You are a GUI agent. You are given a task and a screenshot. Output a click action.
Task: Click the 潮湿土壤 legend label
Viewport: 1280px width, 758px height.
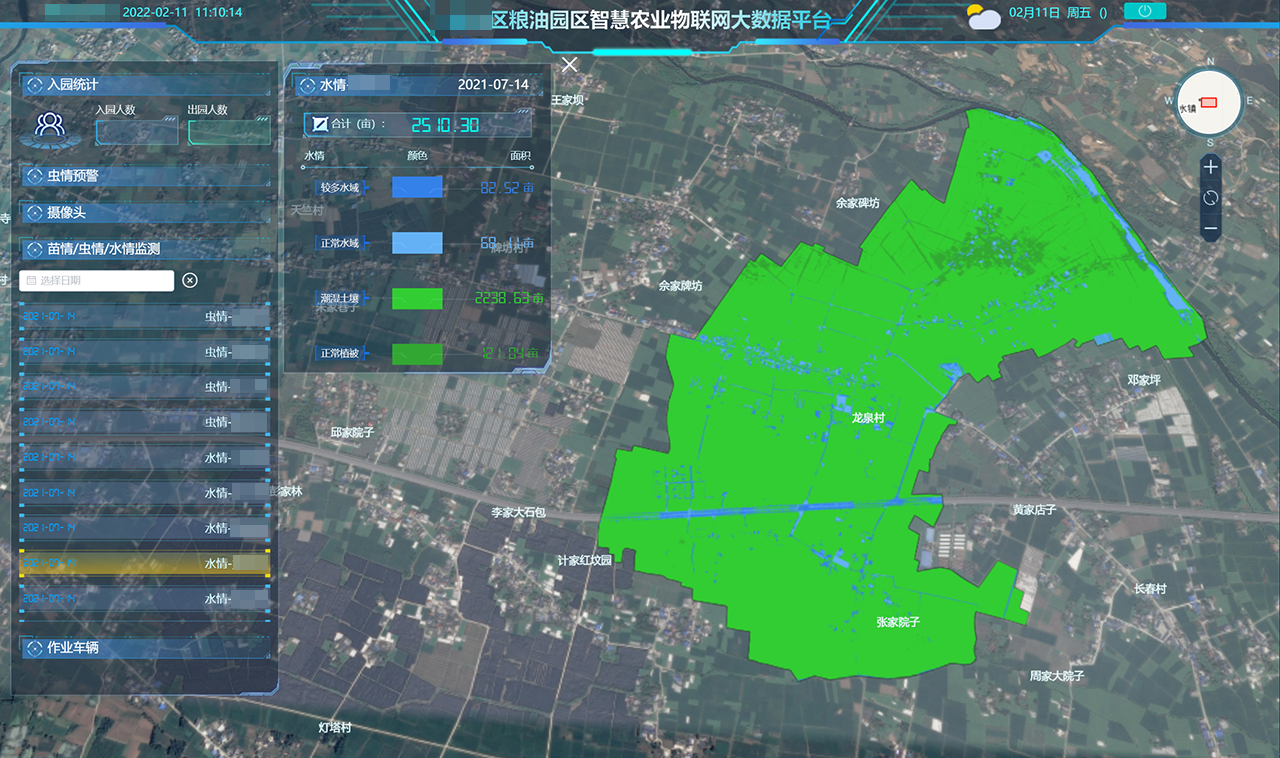(339, 298)
